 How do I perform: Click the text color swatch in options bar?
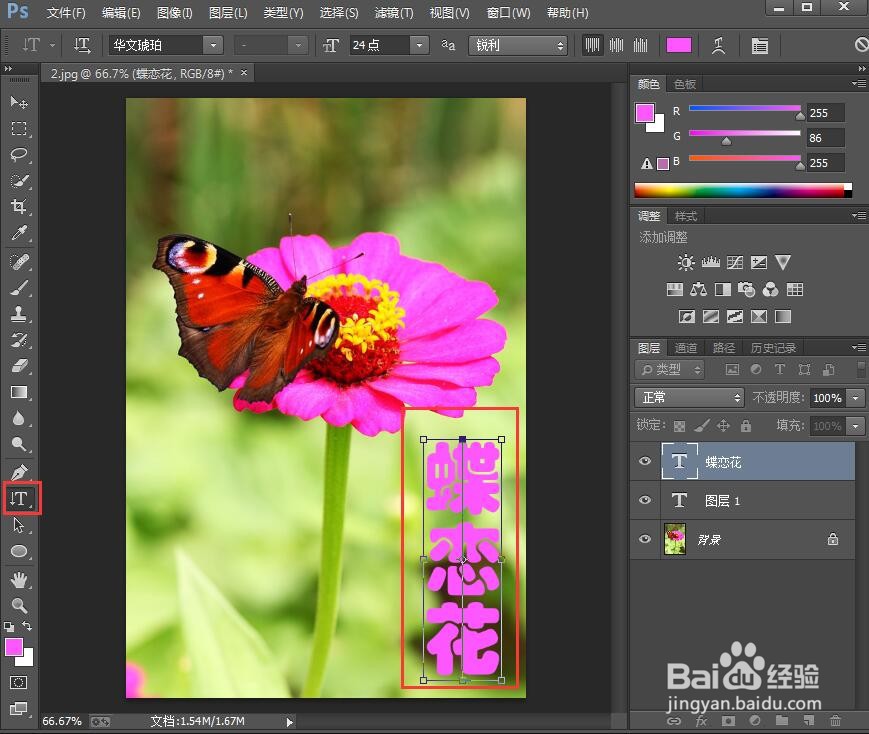pos(679,45)
